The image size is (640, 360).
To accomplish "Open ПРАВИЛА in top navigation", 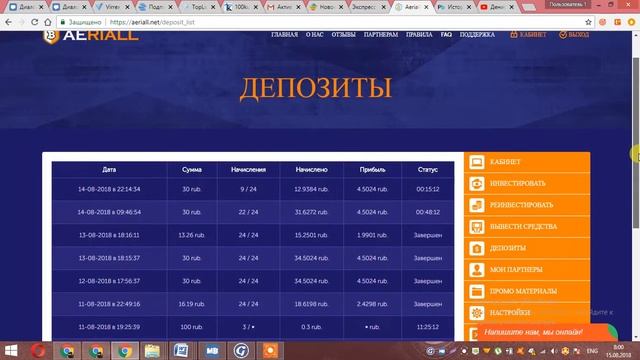I will (419, 35).
